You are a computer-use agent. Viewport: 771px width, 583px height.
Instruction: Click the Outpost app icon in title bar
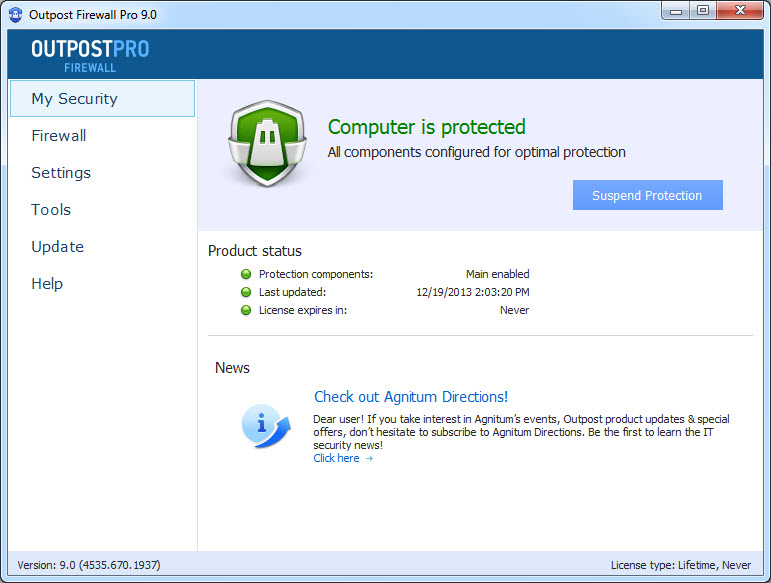click(x=16, y=15)
